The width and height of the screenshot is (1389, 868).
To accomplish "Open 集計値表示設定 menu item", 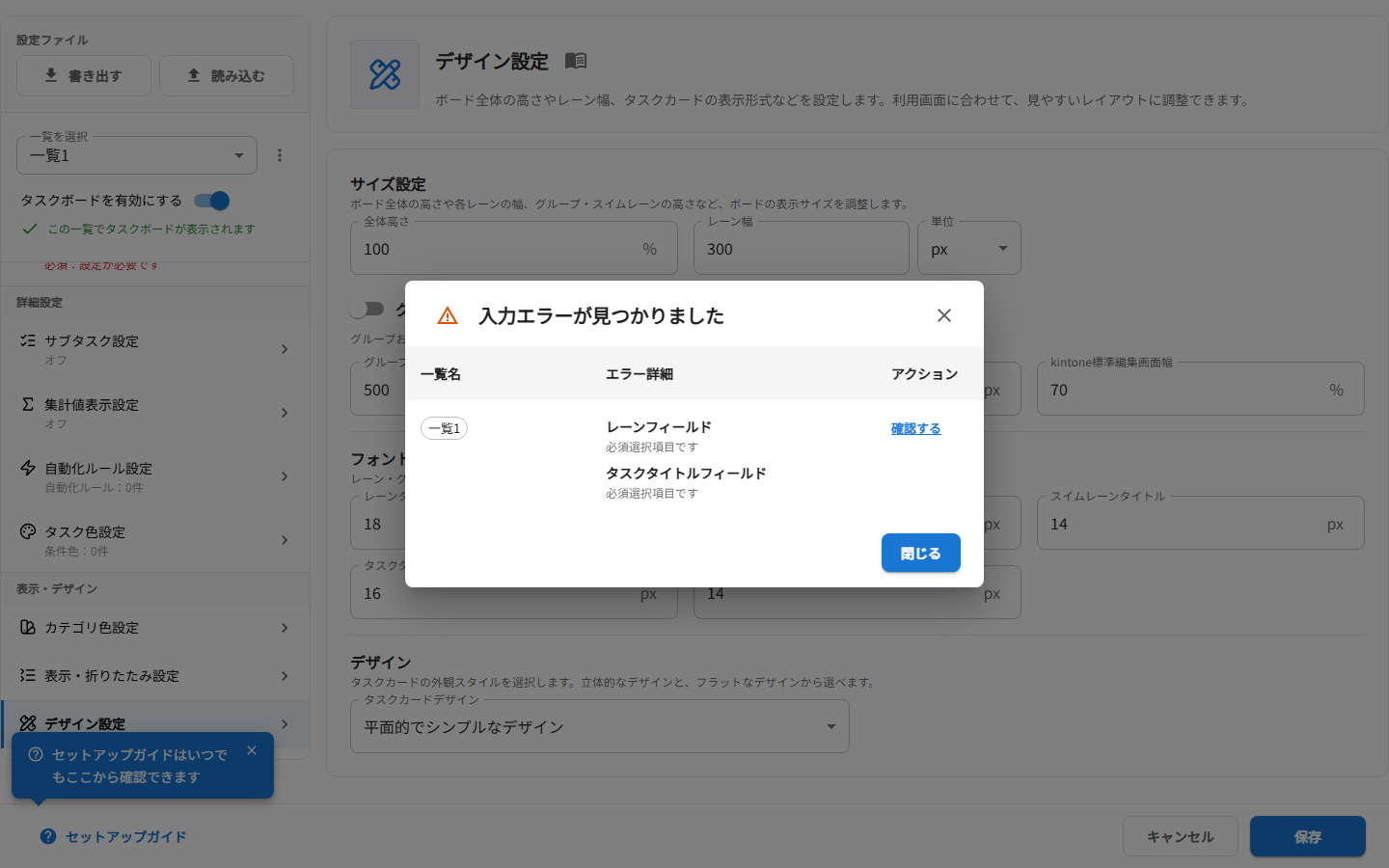I will [155, 413].
